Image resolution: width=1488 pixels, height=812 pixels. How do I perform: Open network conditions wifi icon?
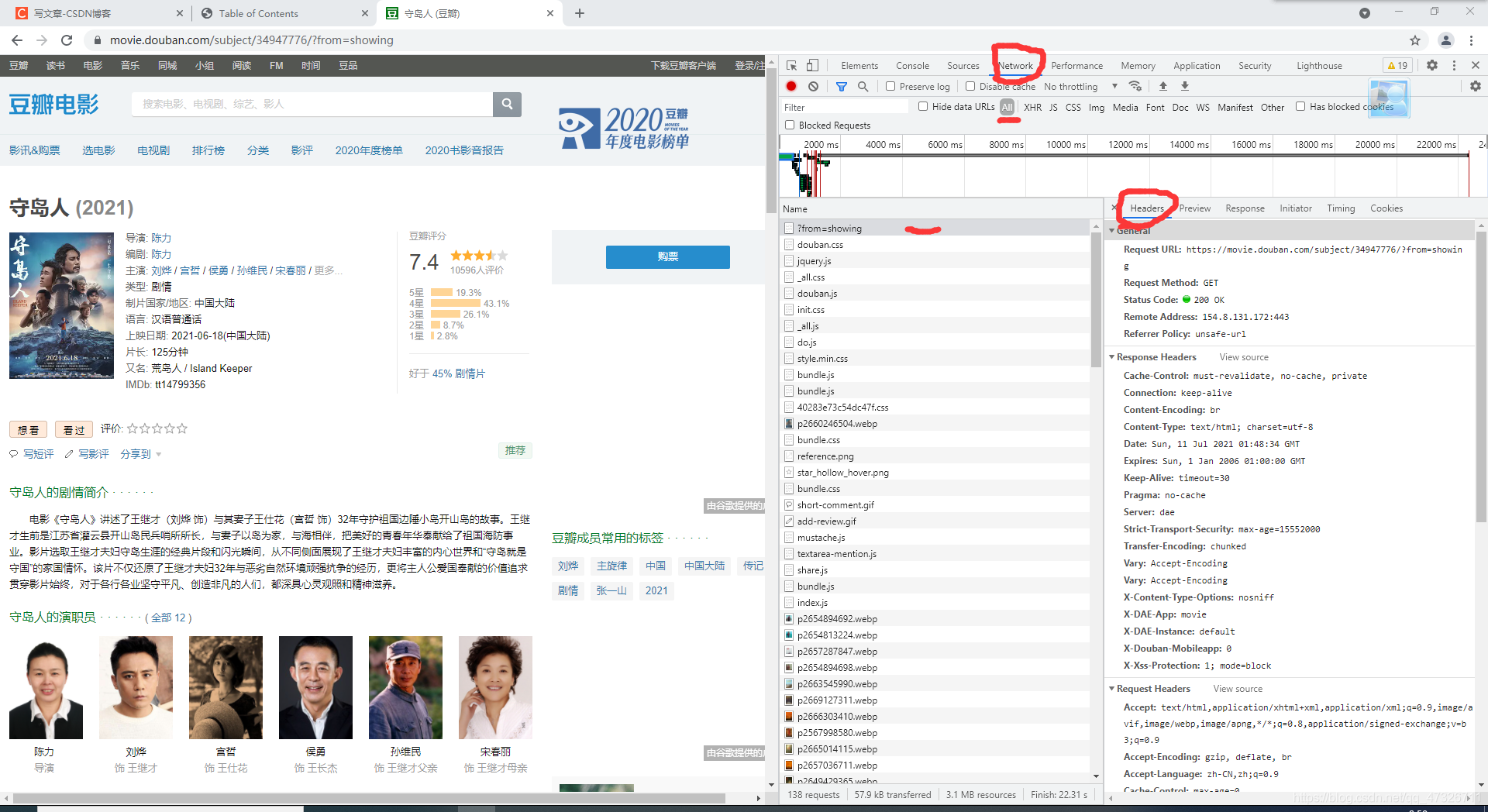1135,86
